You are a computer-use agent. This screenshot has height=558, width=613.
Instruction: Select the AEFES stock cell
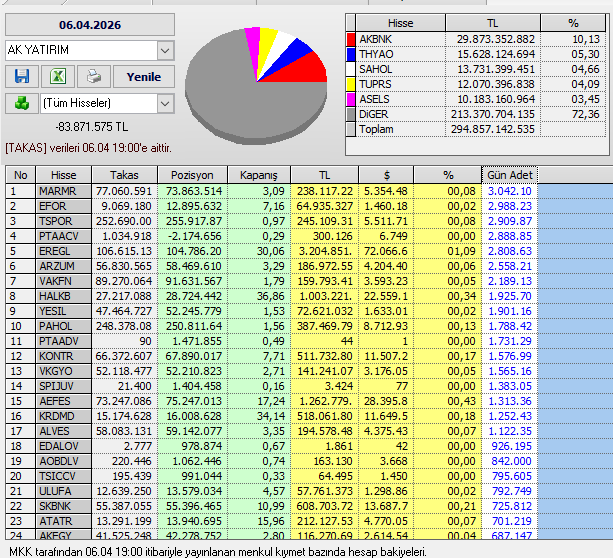64,401
